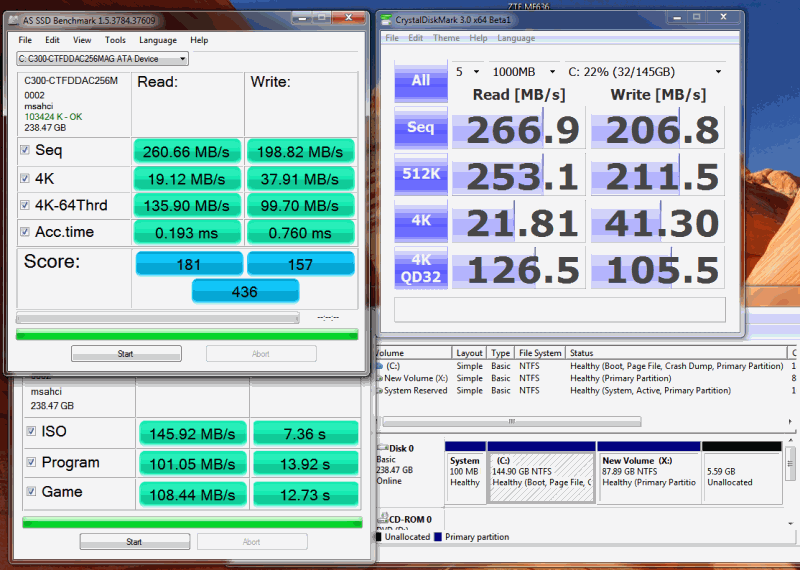
Task: Click the Disk 0 label in Disk Management
Action: coord(401,449)
